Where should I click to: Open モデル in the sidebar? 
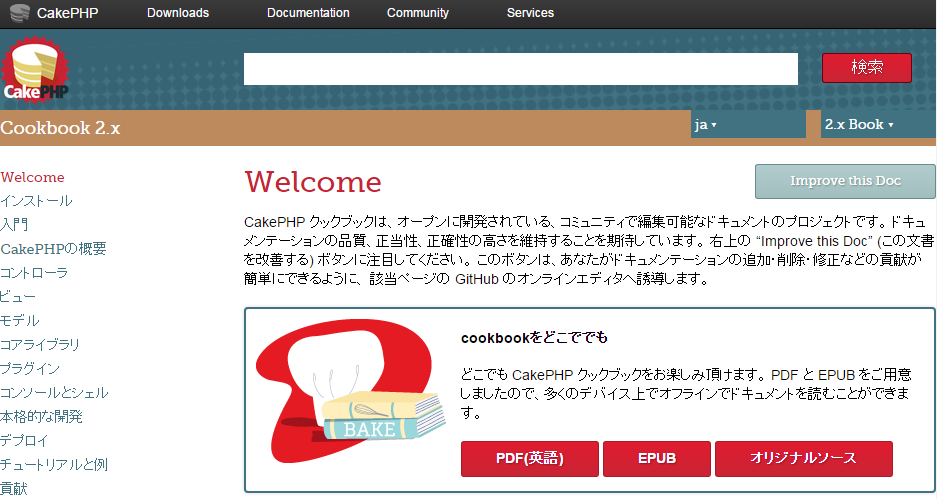pos(20,321)
